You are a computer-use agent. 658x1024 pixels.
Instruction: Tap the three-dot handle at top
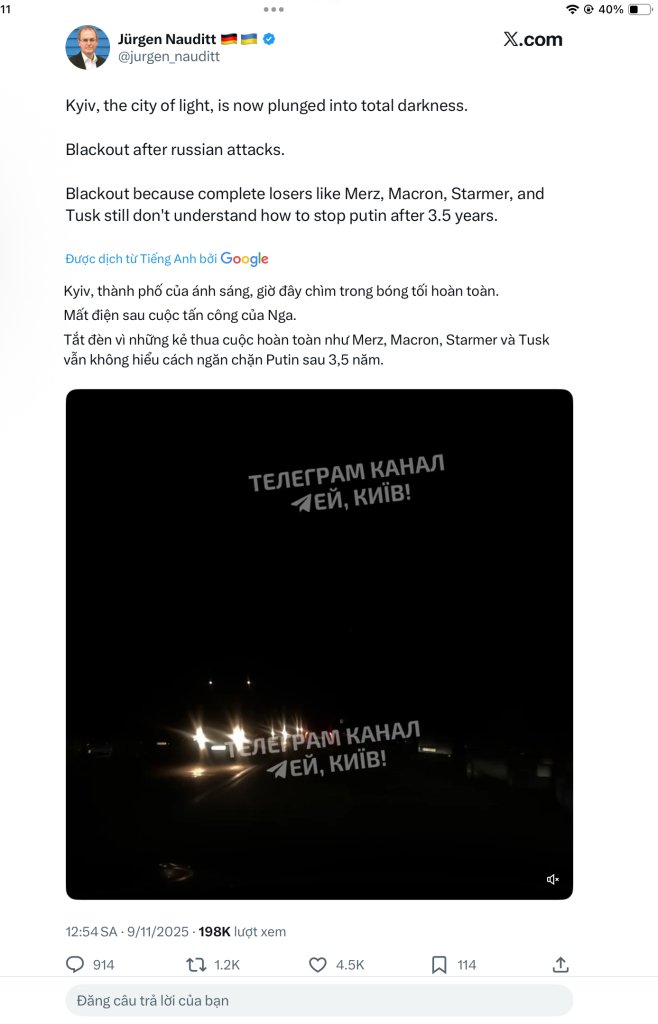tap(274, 9)
